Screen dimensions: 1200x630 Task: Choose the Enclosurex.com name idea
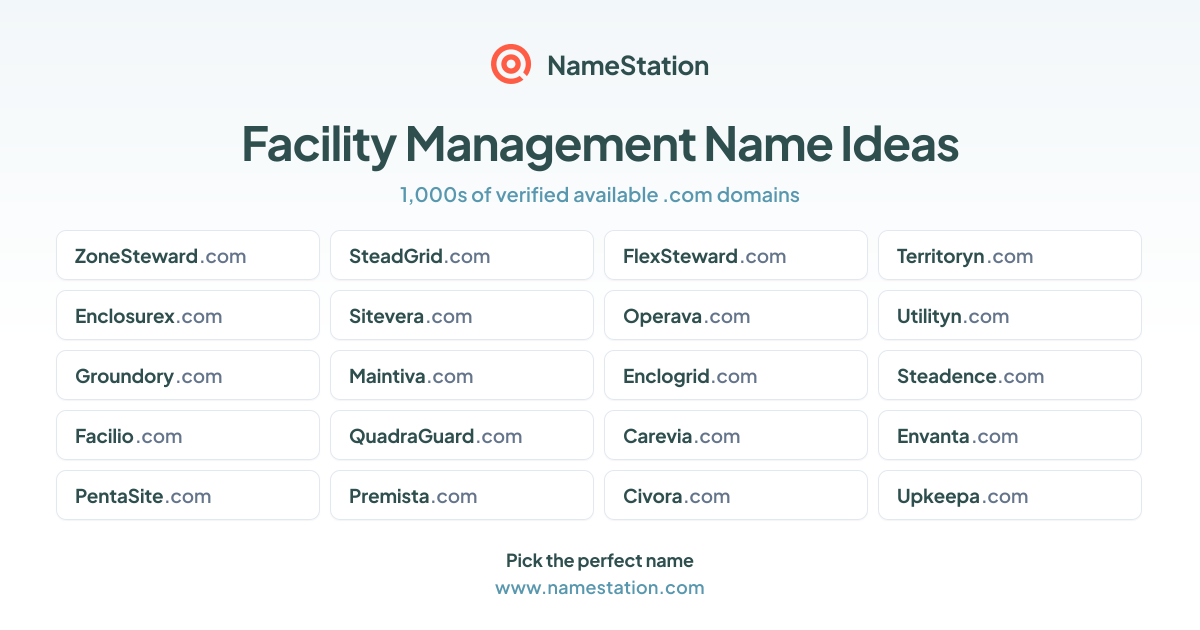click(x=188, y=316)
